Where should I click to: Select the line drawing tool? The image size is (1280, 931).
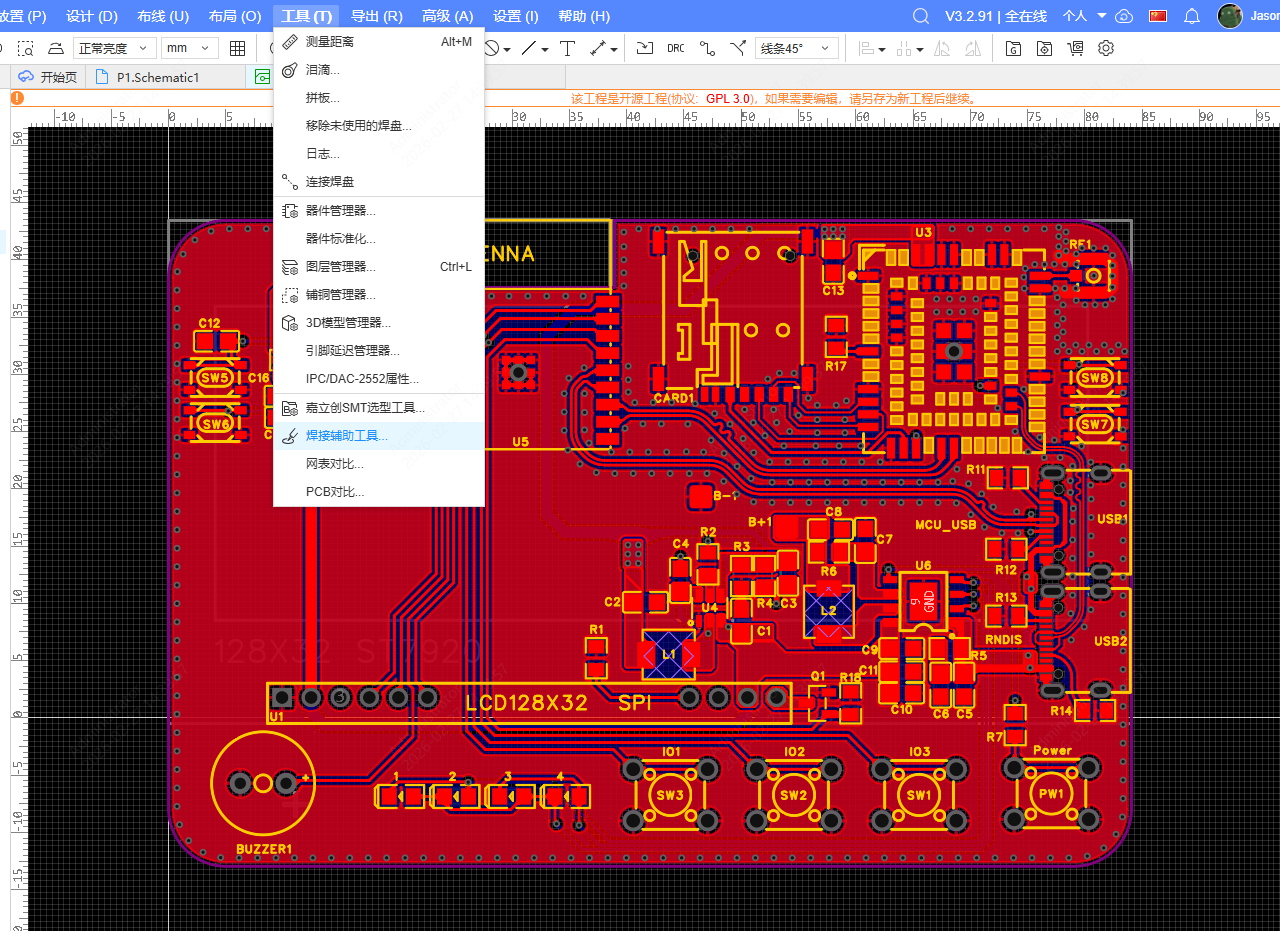(x=529, y=48)
